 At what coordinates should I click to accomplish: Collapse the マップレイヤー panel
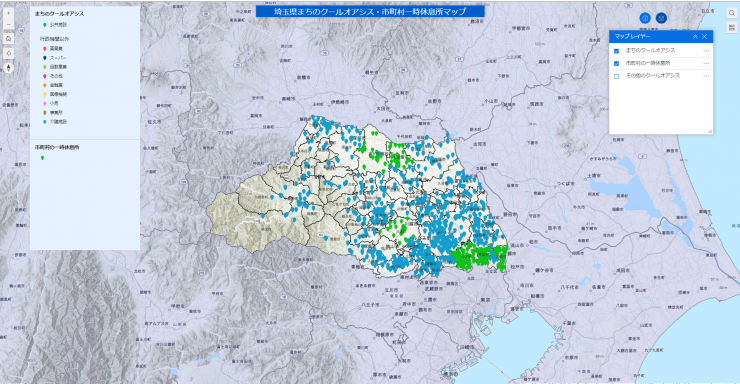point(695,36)
